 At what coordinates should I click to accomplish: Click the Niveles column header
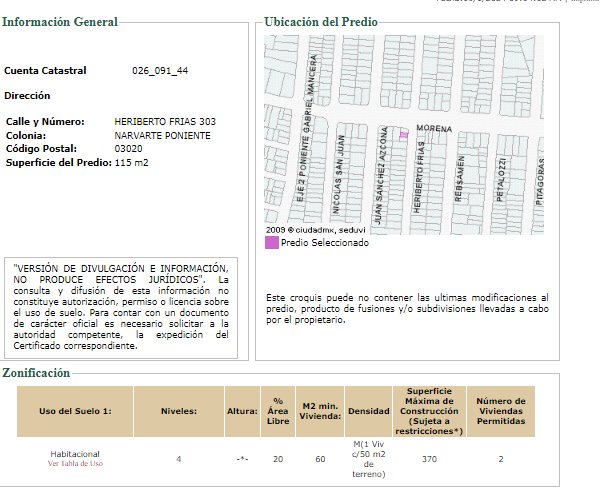pos(179,411)
